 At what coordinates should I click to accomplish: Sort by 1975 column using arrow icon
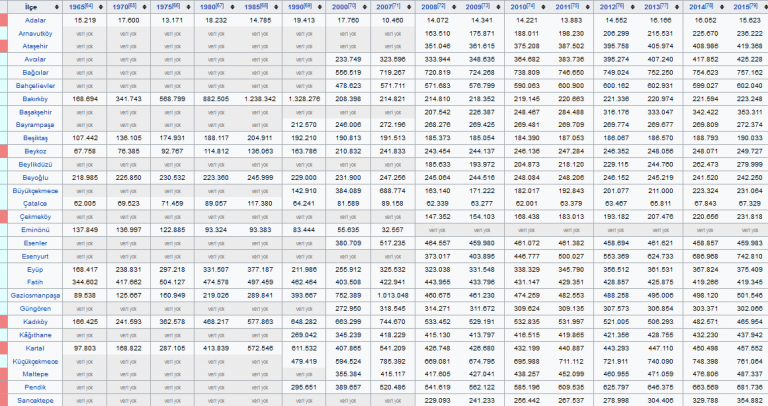(x=190, y=6)
